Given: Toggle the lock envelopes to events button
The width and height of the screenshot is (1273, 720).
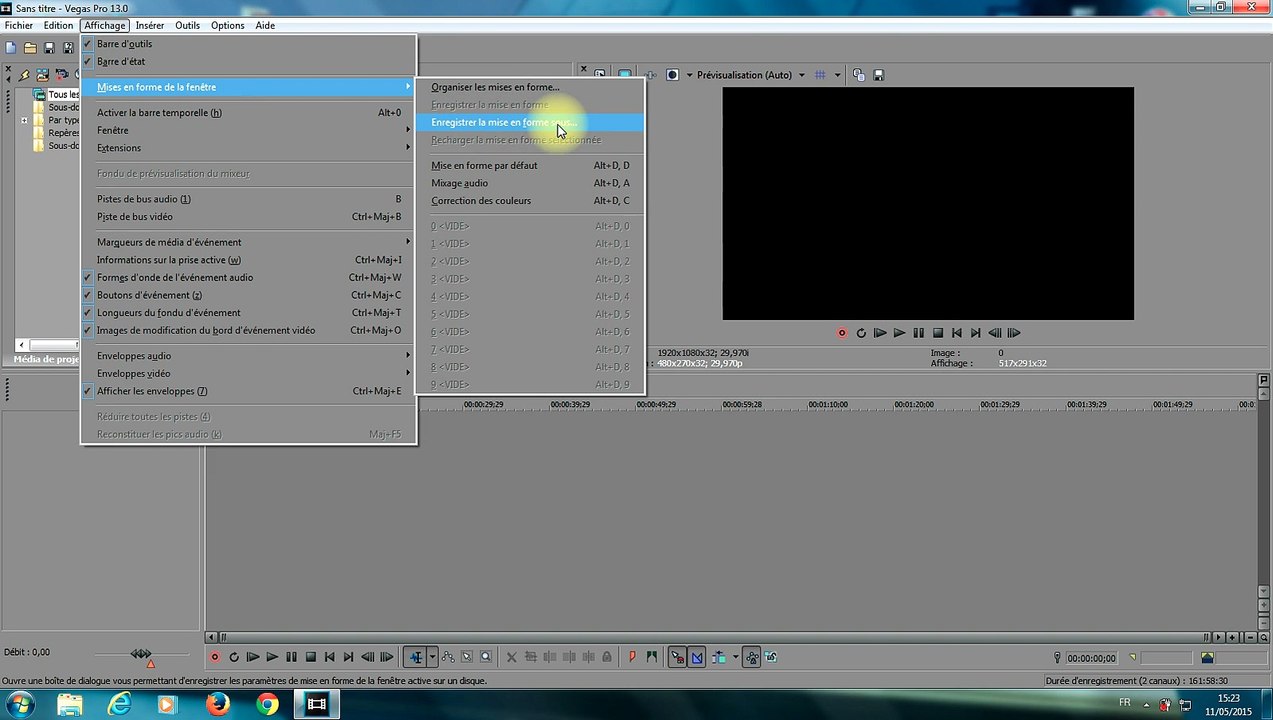Looking at the screenshot, I should point(752,657).
